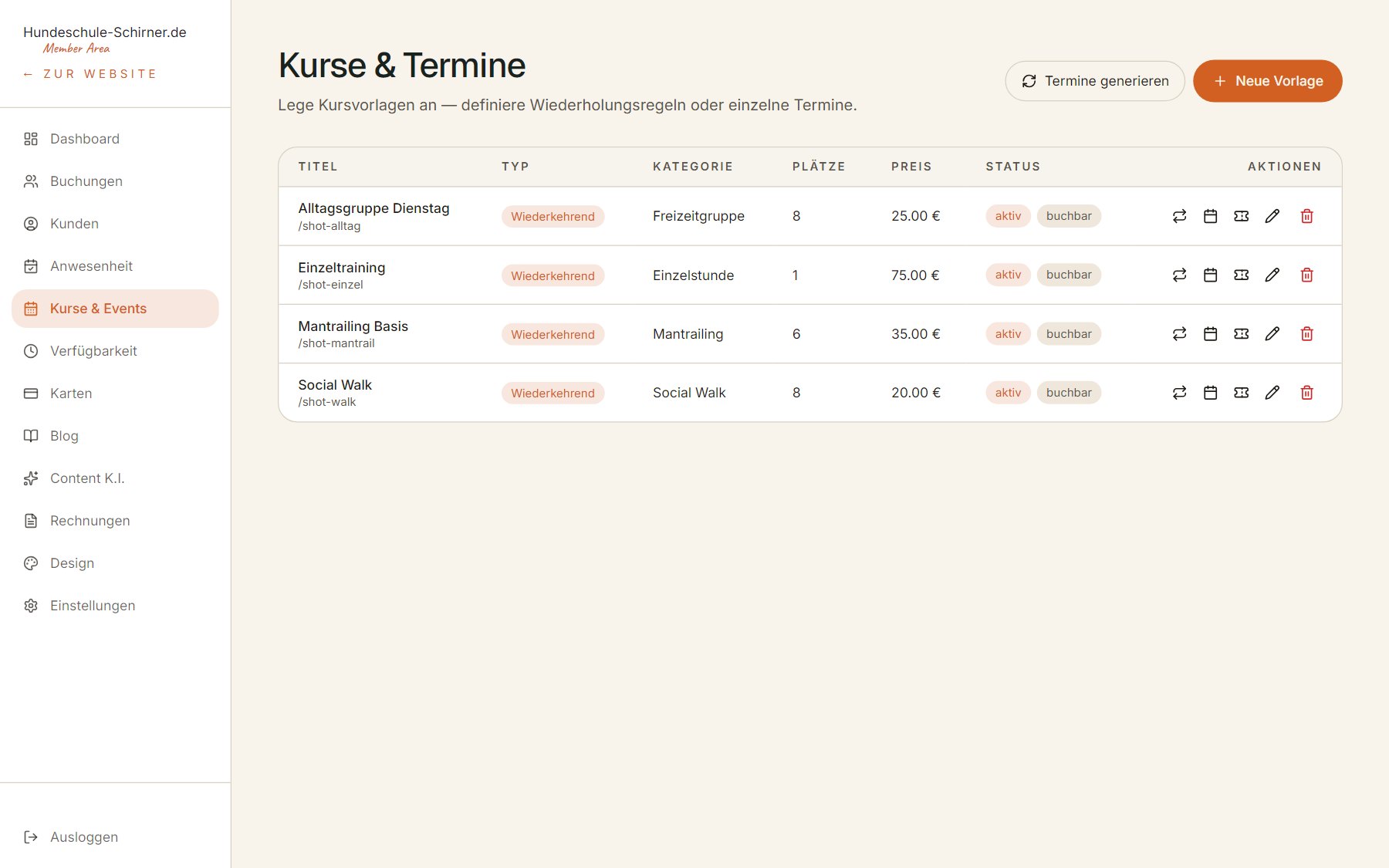Open Kunden sidebar entry
This screenshot has width=1389, height=868.
pos(115,224)
